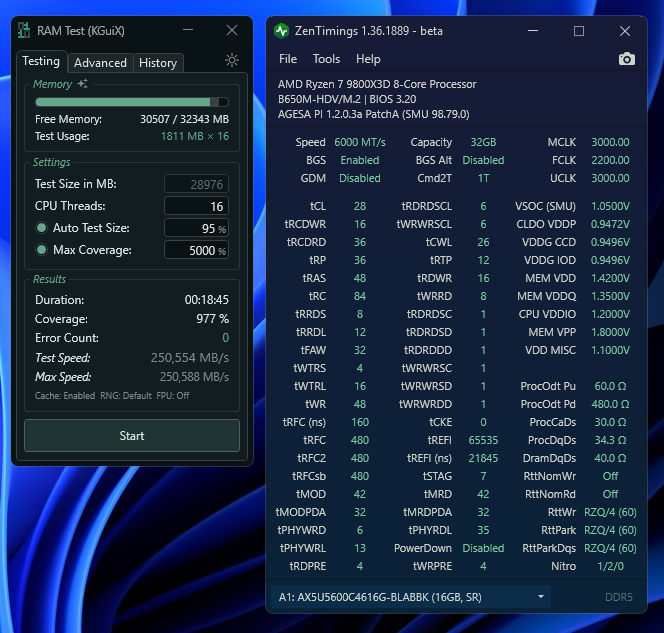The height and width of the screenshot is (633, 664).
Task: Click the 6000 MT/s speed value
Action: click(360, 142)
